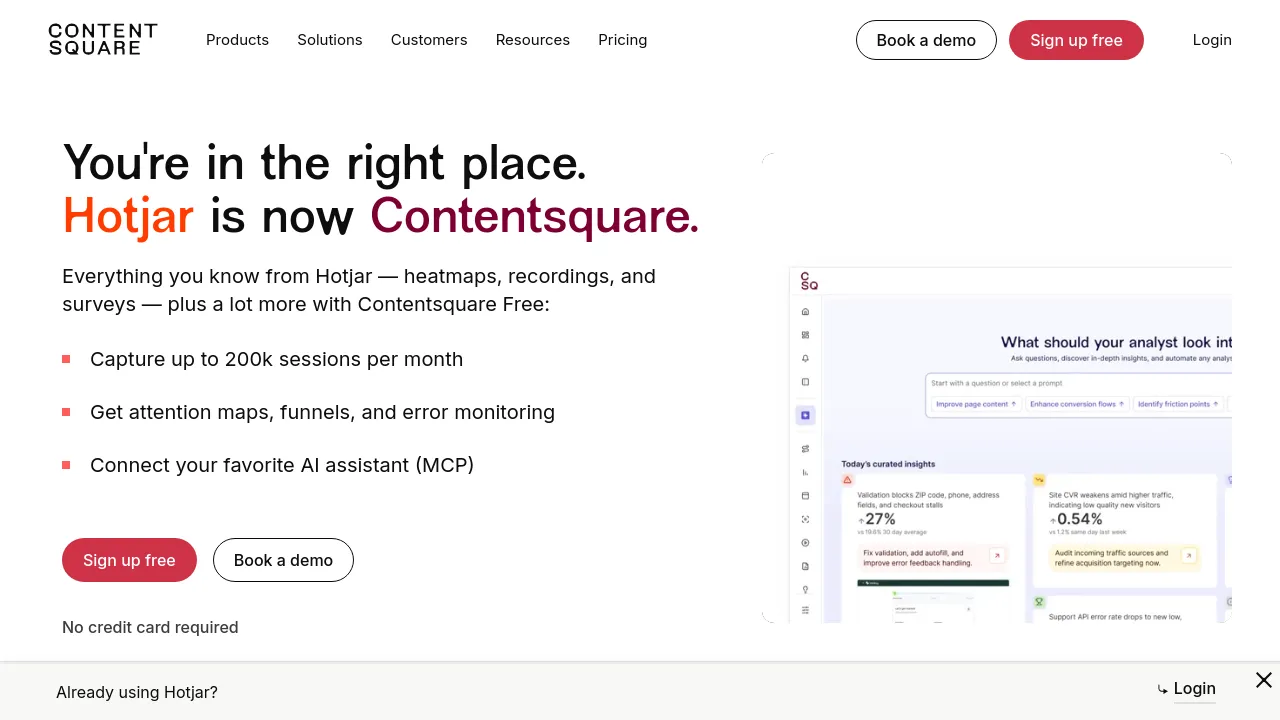The width and height of the screenshot is (1280, 720).
Task: Click 'Get attention maps, funnels, and error monitoring'
Action: (322, 412)
